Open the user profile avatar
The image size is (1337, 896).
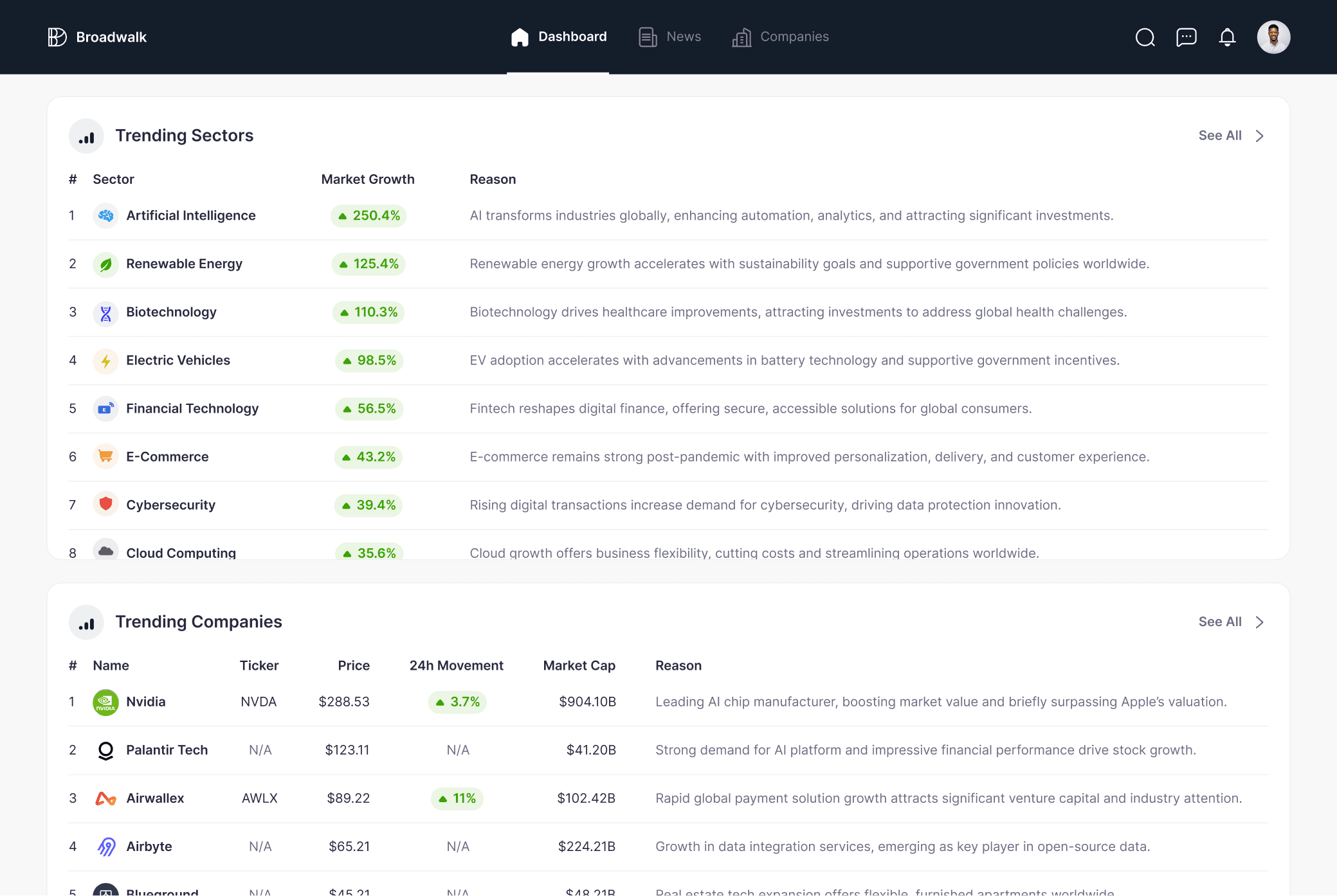(1273, 37)
